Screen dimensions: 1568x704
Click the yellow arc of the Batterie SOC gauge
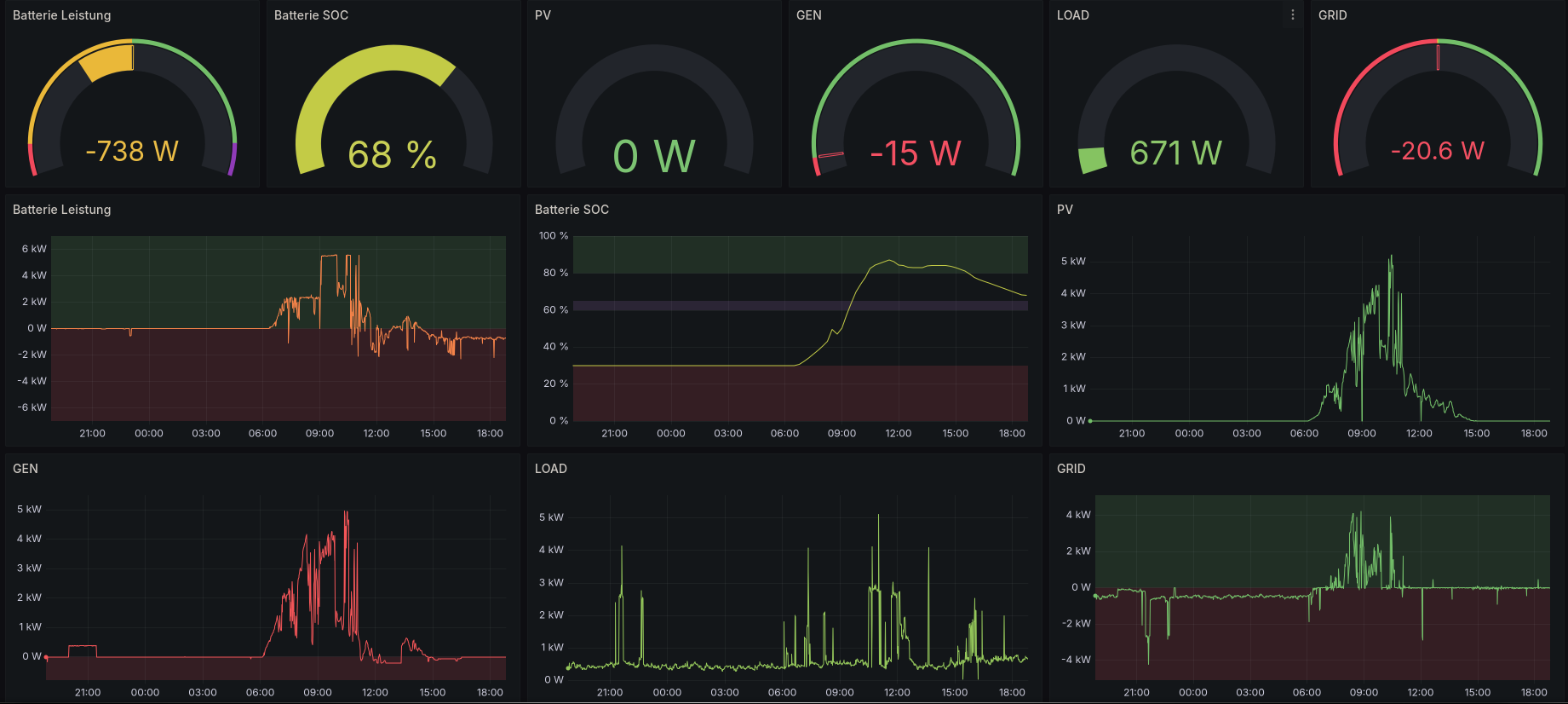(358, 70)
